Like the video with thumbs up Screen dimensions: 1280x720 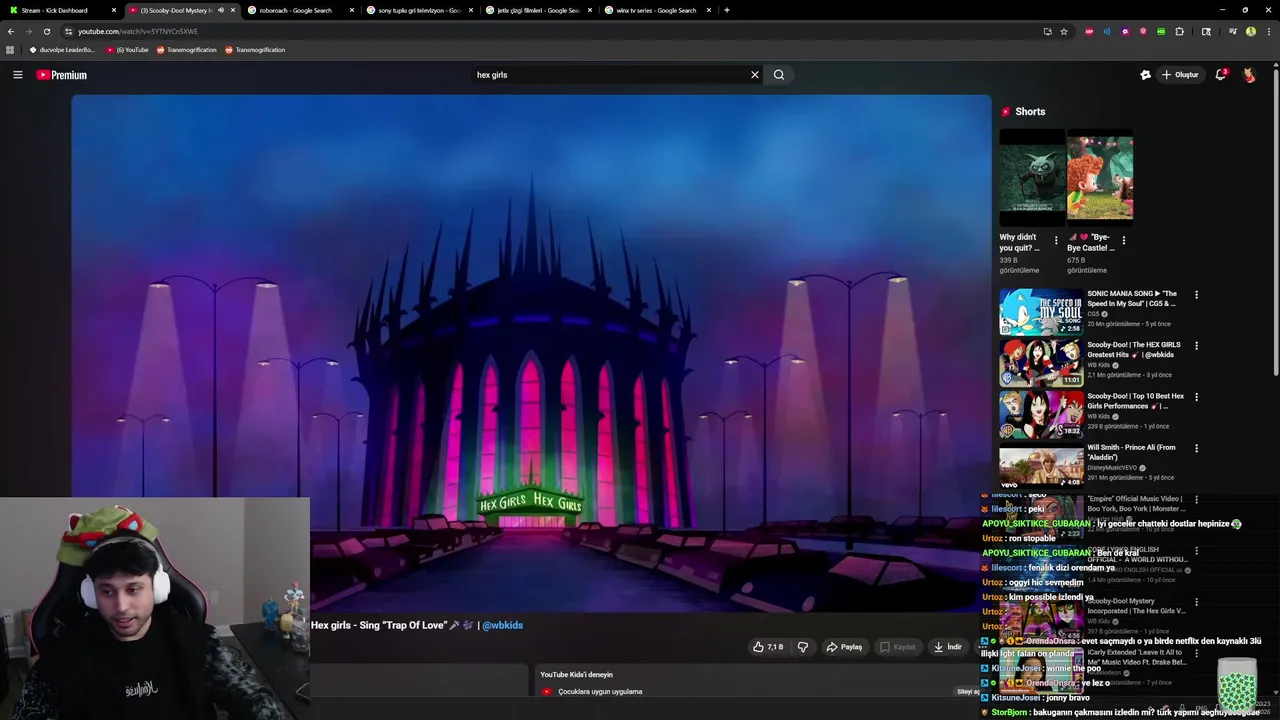click(x=768, y=647)
